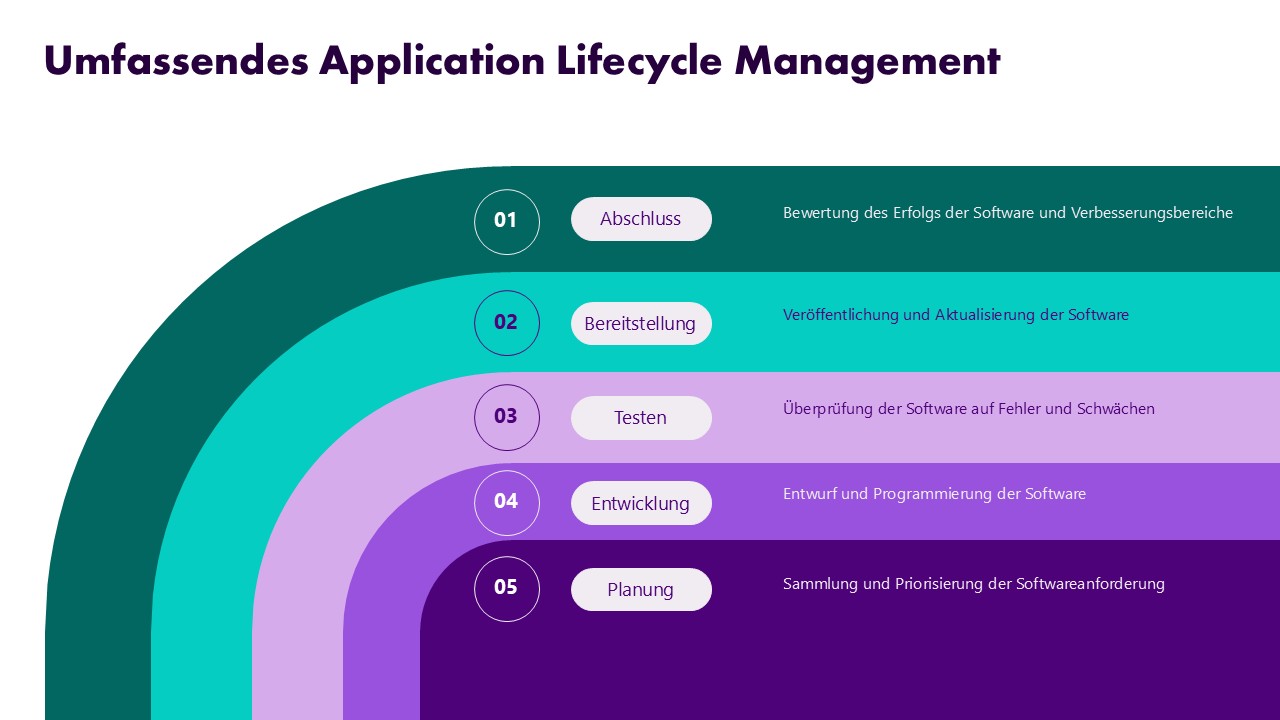Click the 01 numbered circle
Viewport: 1280px width, 720px height.
tap(506, 221)
